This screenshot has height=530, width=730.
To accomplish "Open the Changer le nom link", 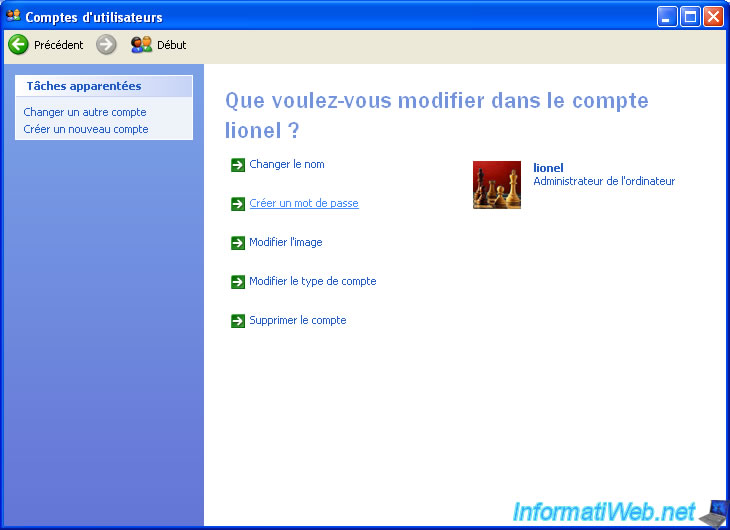I will [287, 164].
